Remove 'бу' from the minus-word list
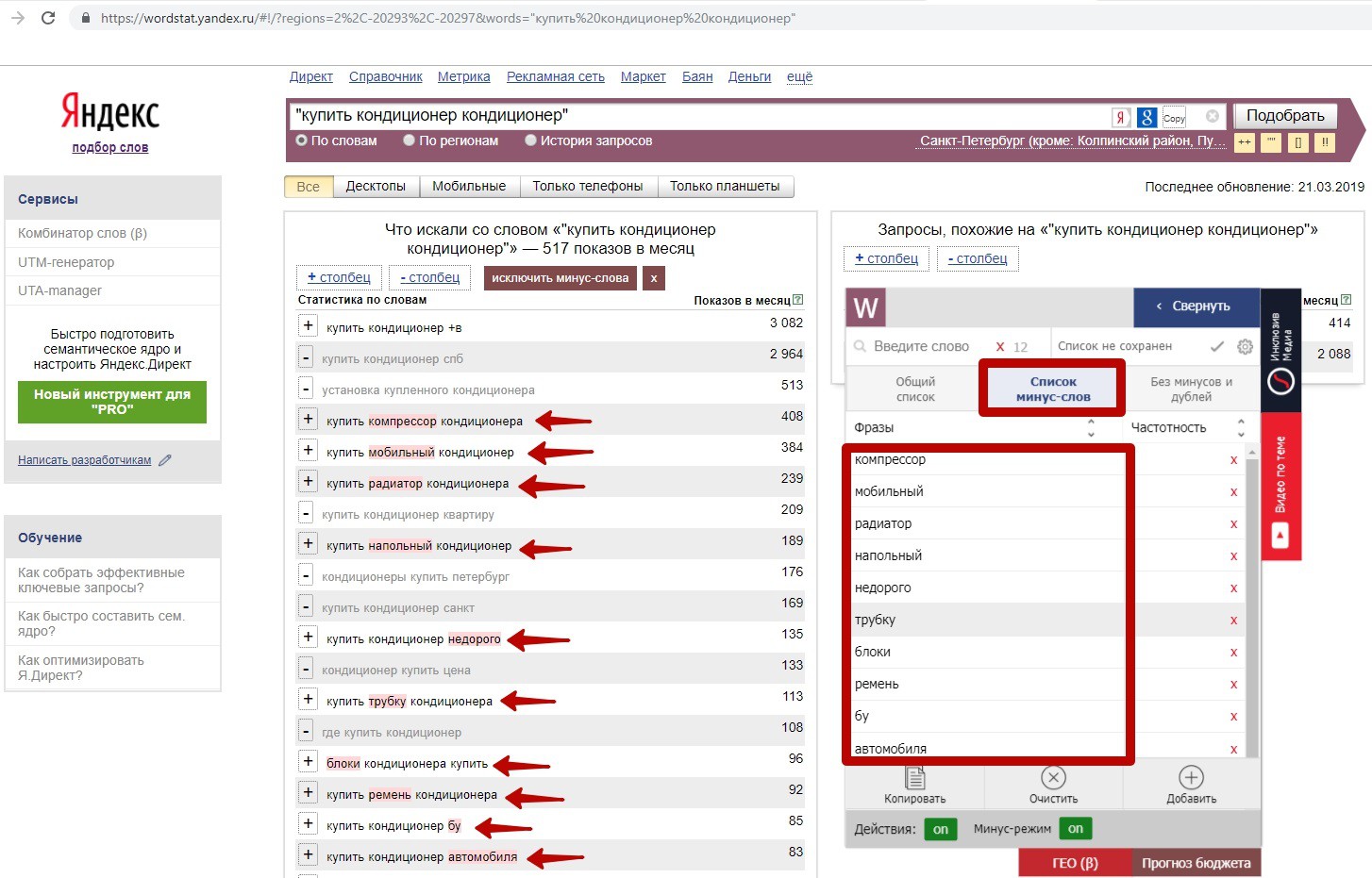 [x=1233, y=717]
